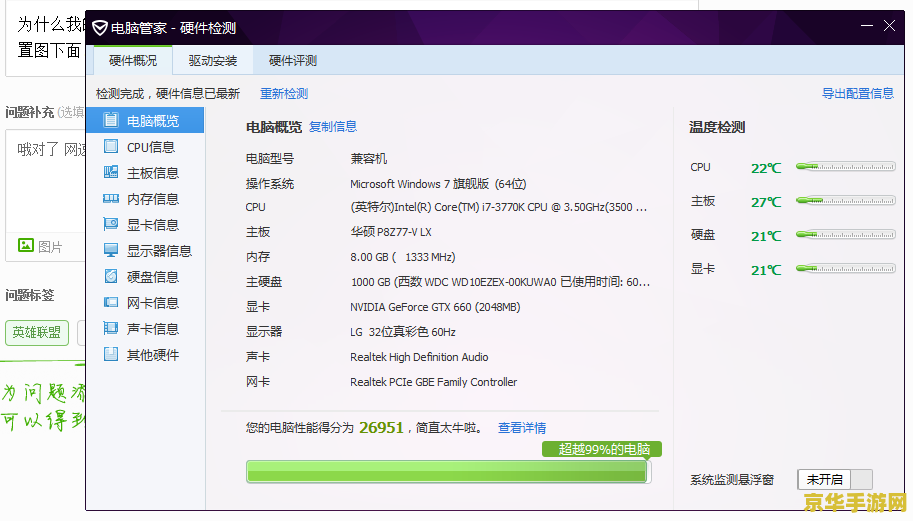Click the 导出配置信息 link

pos(858,94)
